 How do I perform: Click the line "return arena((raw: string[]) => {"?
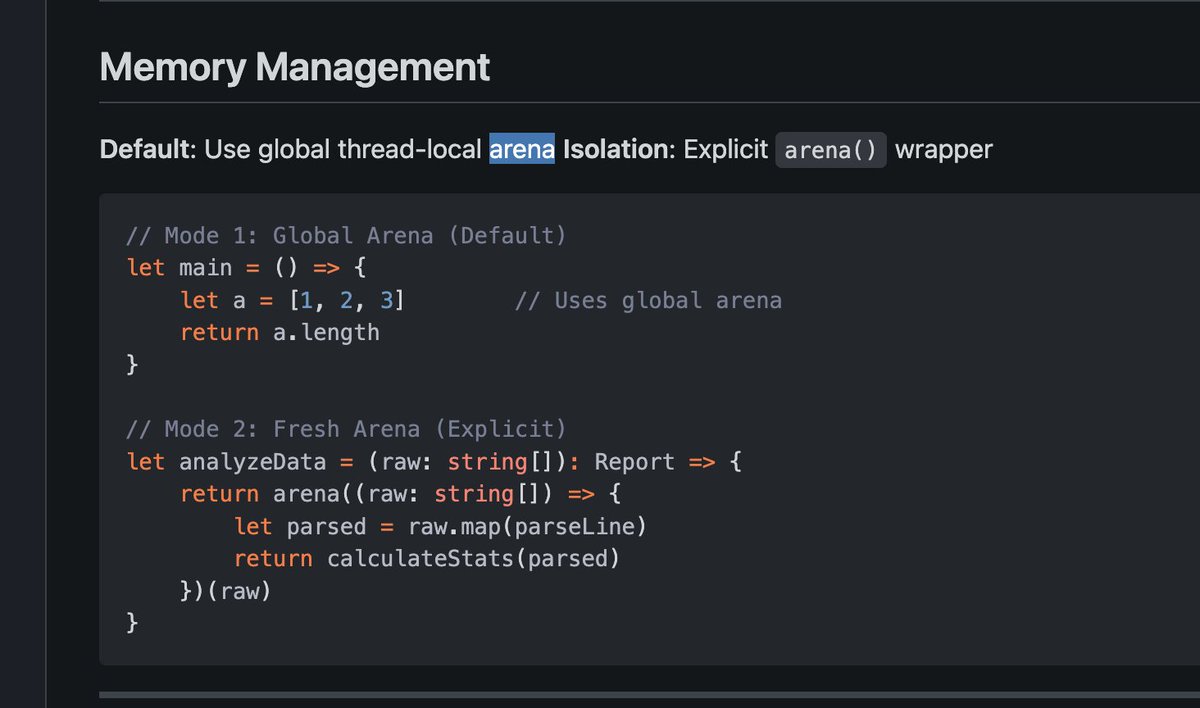(x=400, y=494)
